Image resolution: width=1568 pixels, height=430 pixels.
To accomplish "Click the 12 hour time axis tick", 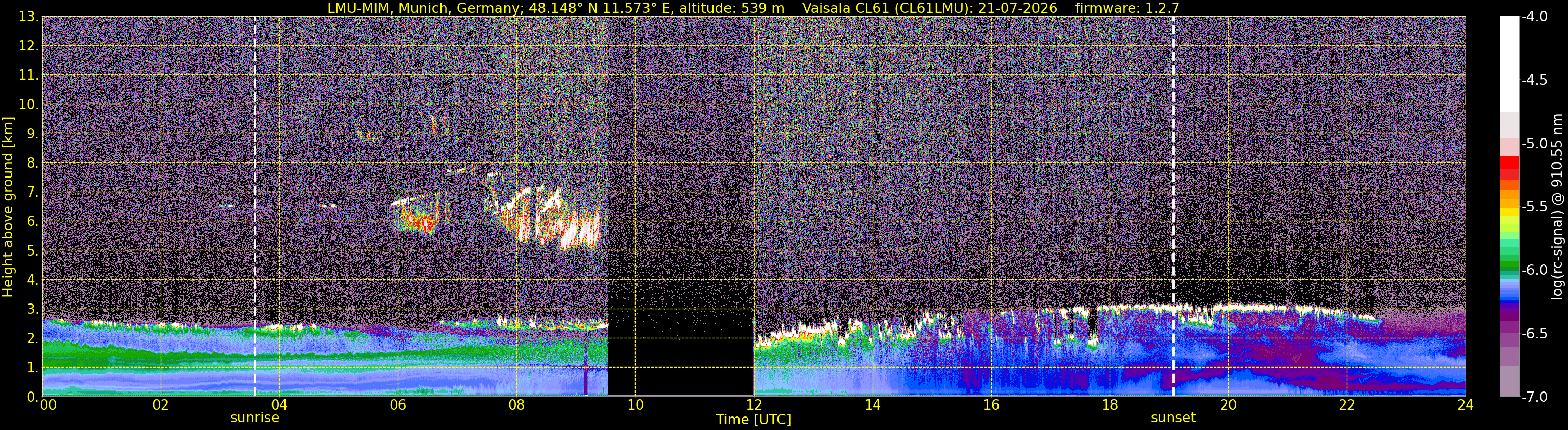I will pyautogui.click(x=754, y=405).
